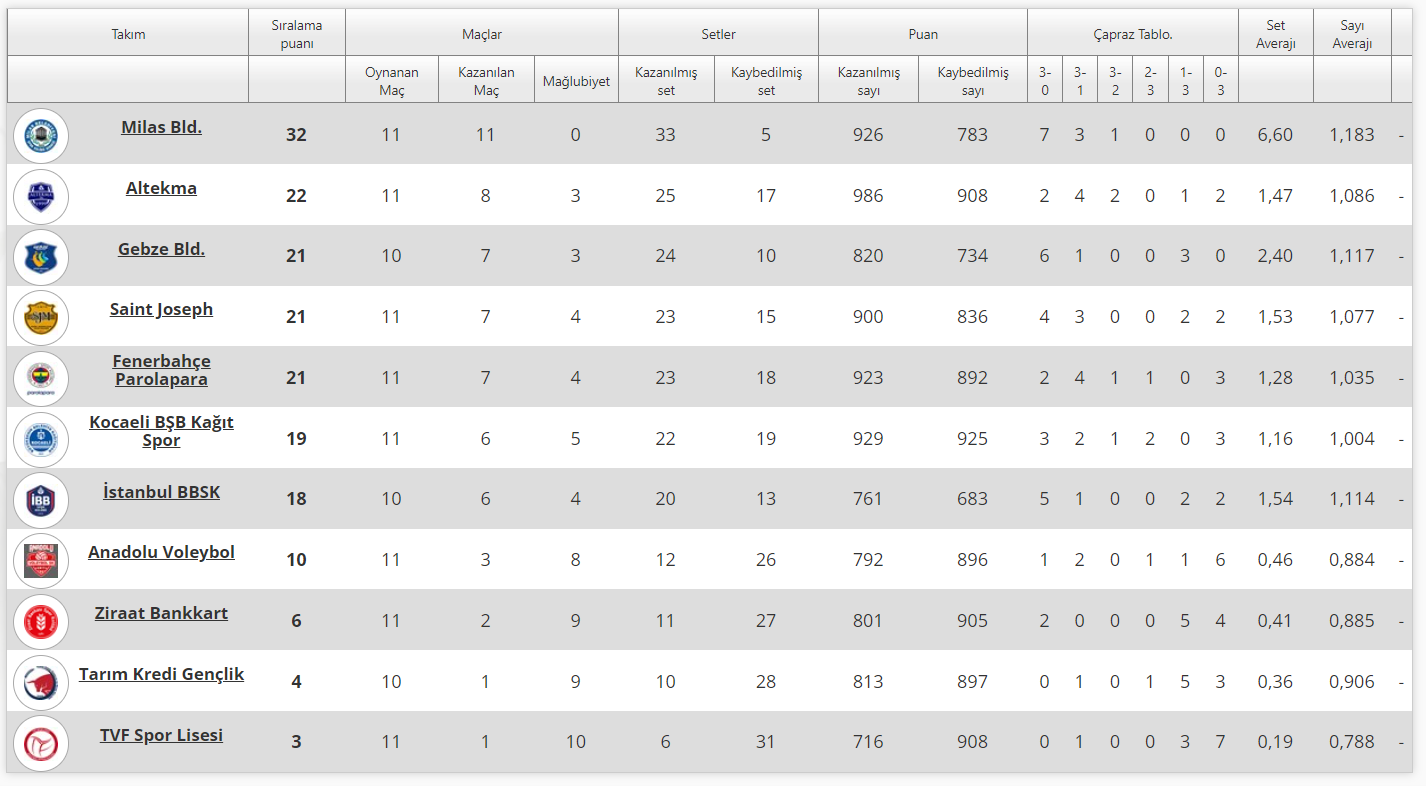
Task: Click the Gebze Bld. team logo
Action: pos(41,258)
